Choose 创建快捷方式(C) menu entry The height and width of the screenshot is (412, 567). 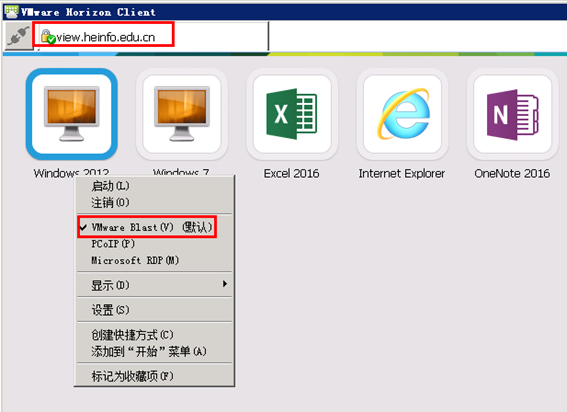coord(154,335)
